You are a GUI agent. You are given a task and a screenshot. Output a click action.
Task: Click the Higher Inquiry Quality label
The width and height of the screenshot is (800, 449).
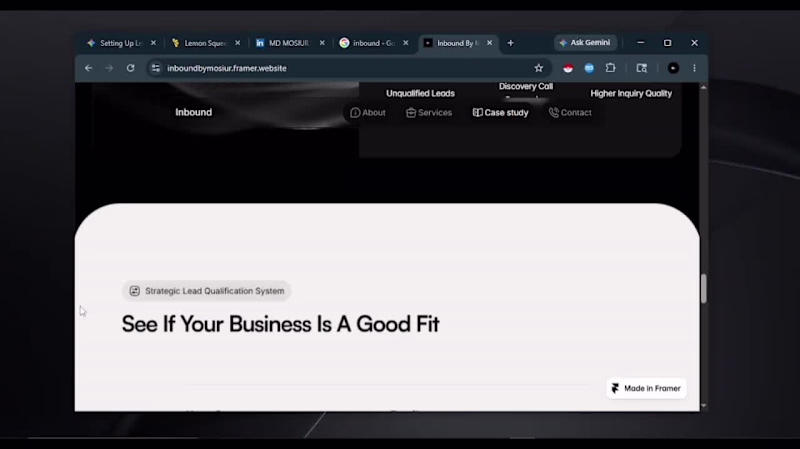631,93
